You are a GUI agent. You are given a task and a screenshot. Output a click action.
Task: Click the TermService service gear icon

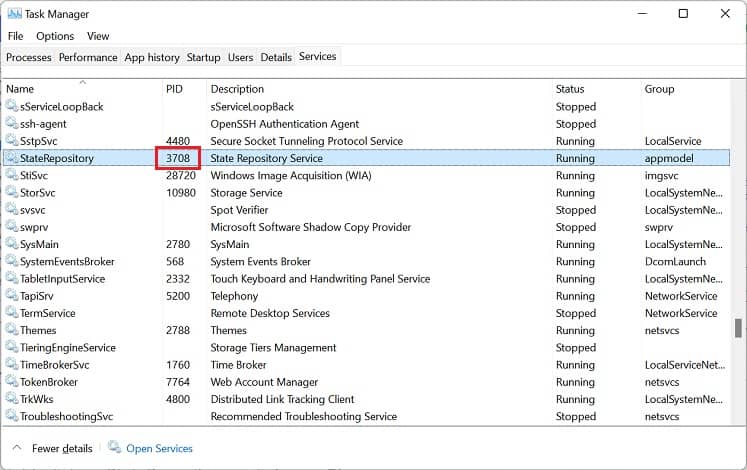12,312
